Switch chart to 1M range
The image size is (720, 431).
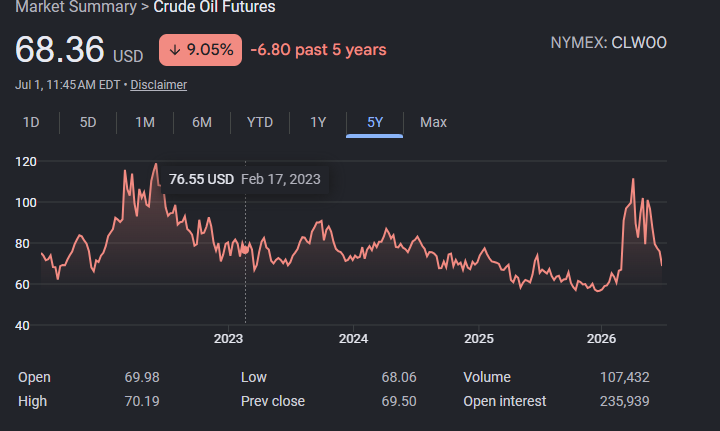(145, 123)
